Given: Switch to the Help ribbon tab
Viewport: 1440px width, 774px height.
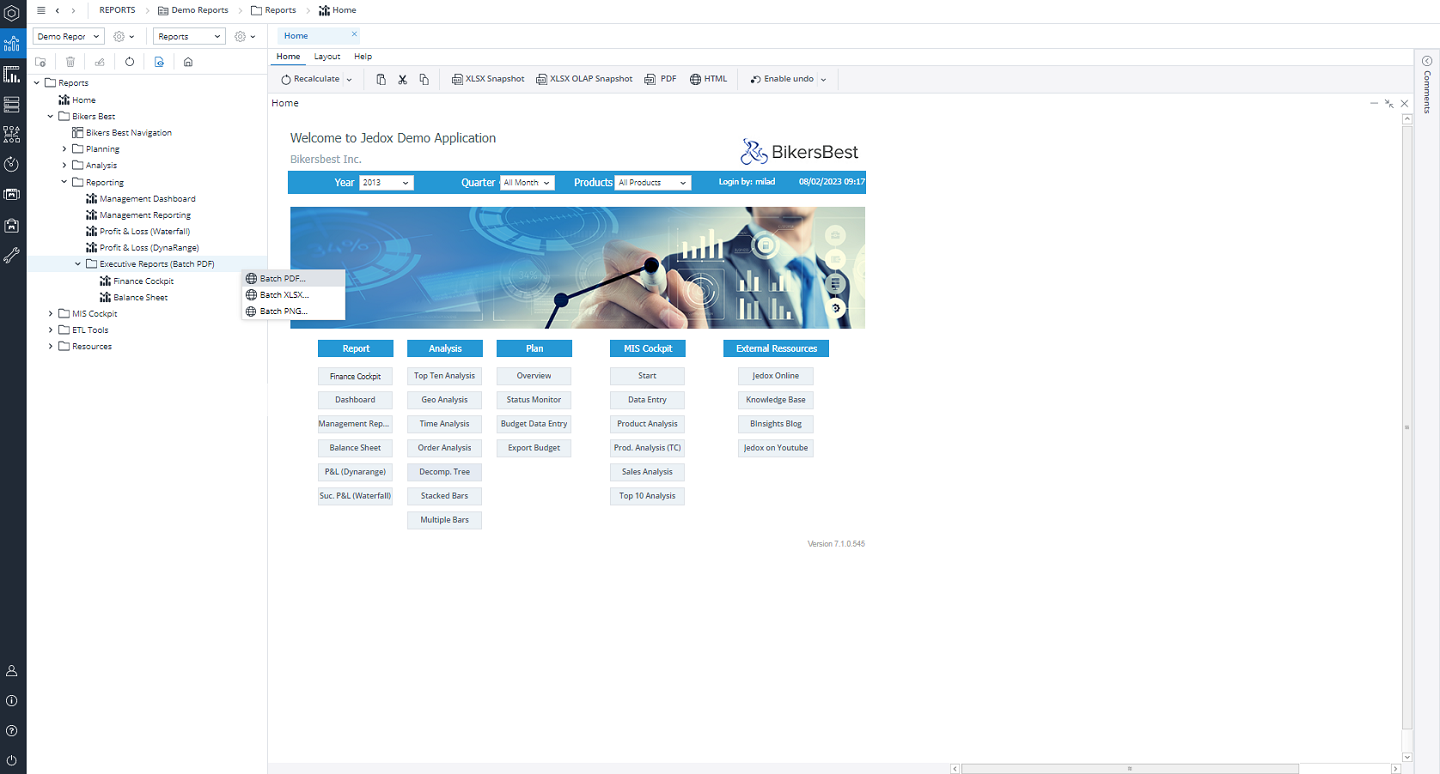Looking at the screenshot, I should click(363, 57).
